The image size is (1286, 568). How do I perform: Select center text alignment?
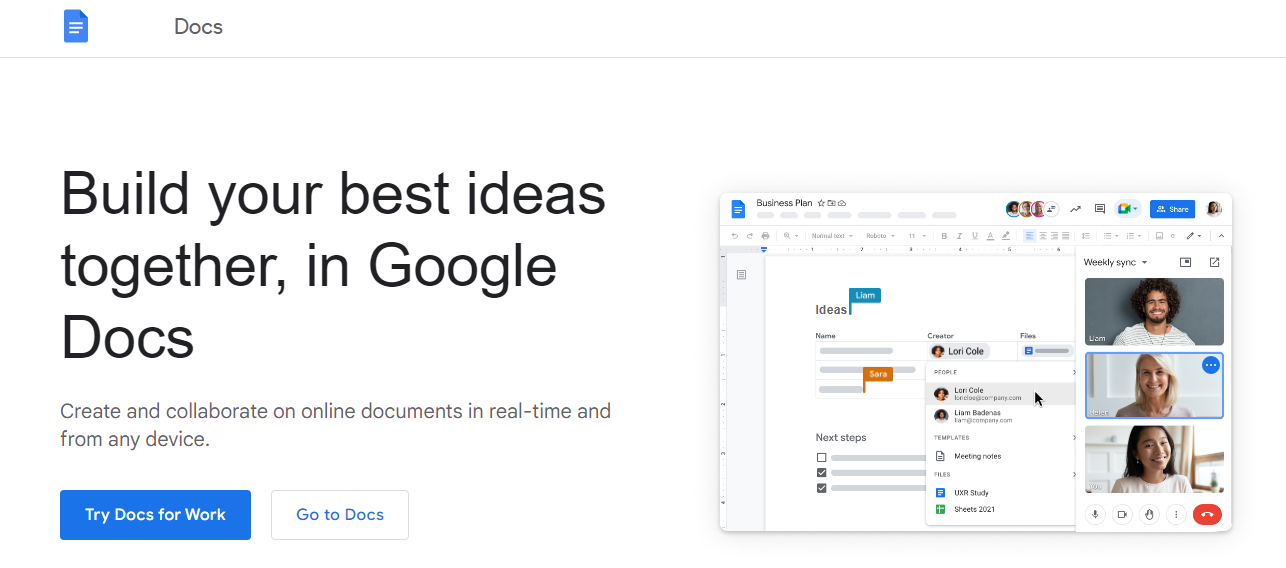click(1043, 236)
